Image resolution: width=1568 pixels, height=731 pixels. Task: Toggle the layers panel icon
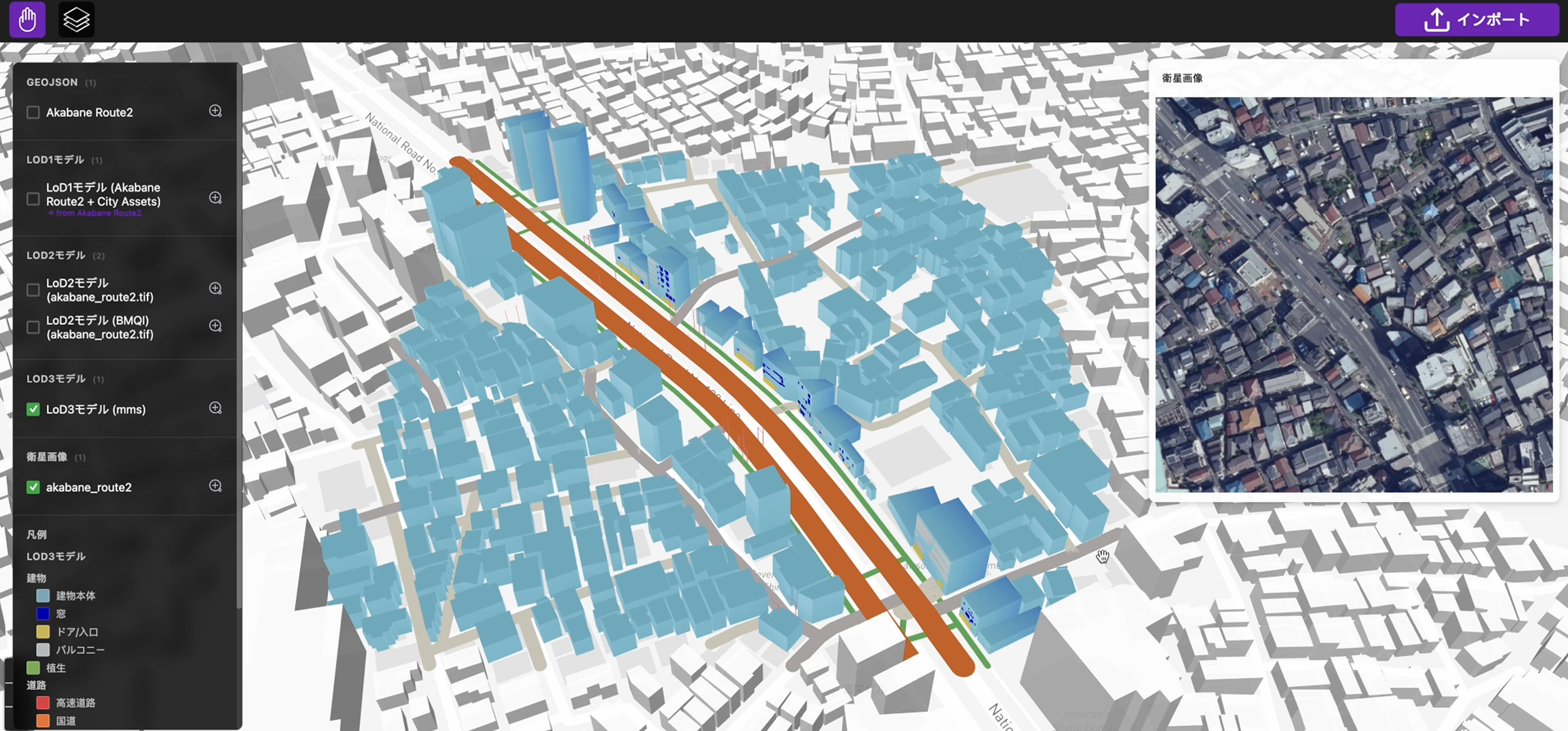(76, 20)
